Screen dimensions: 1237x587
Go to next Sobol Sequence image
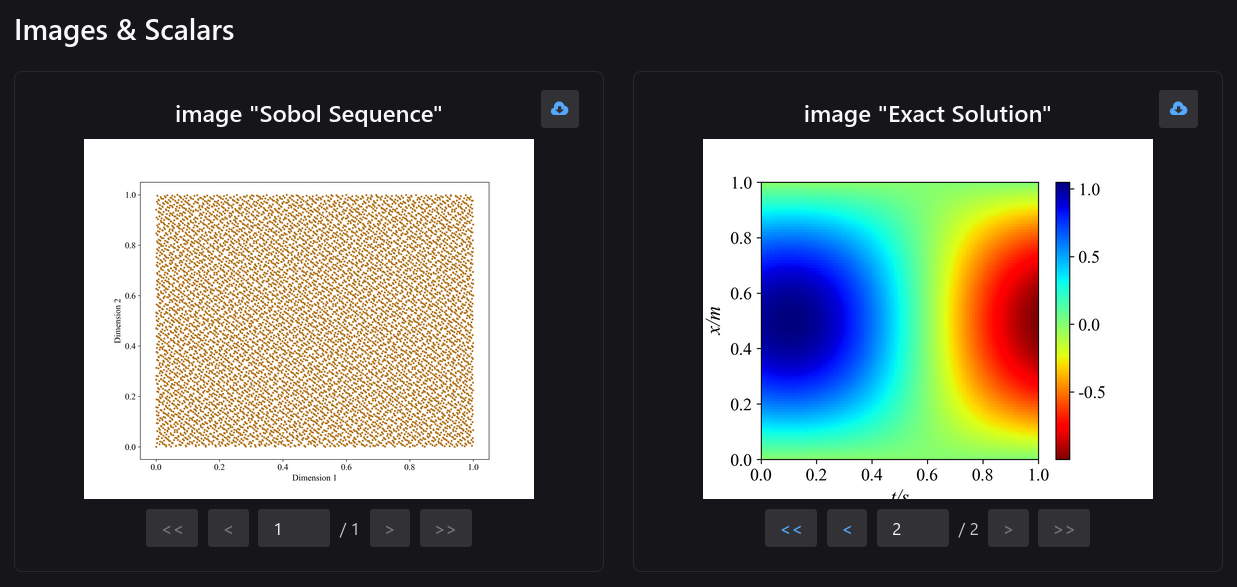[x=390, y=528]
